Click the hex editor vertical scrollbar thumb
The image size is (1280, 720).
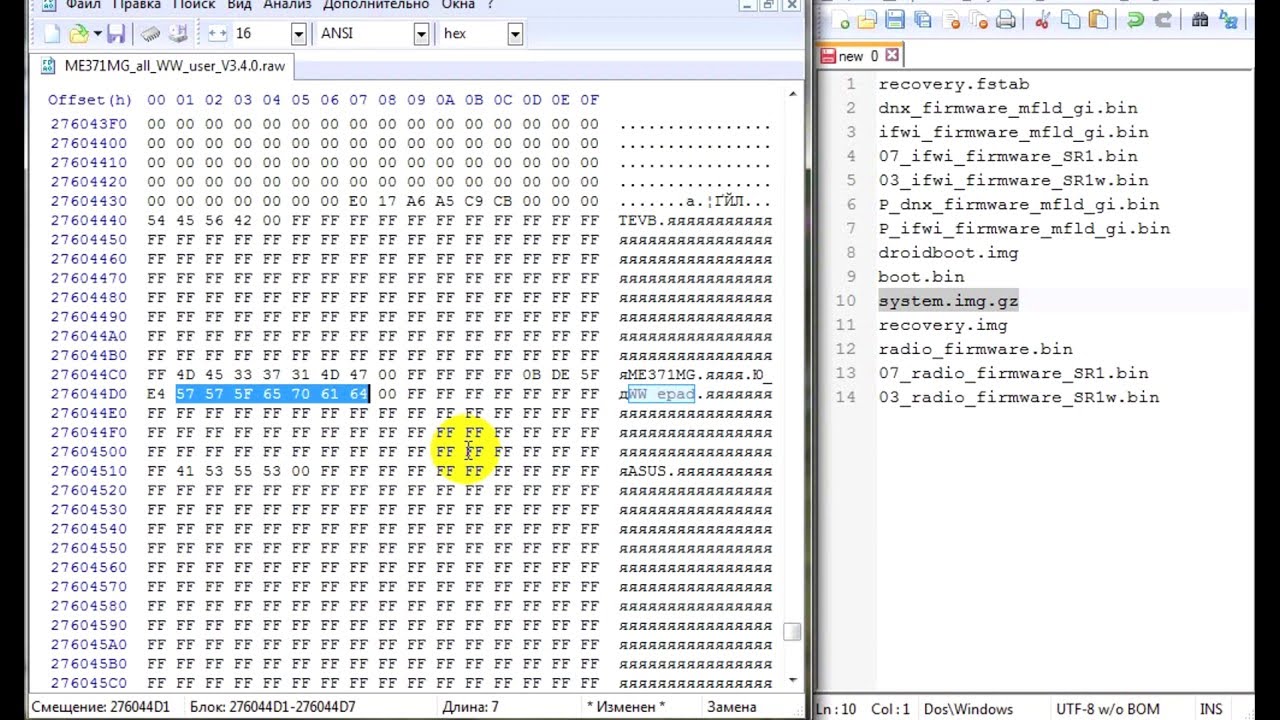tap(793, 631)
